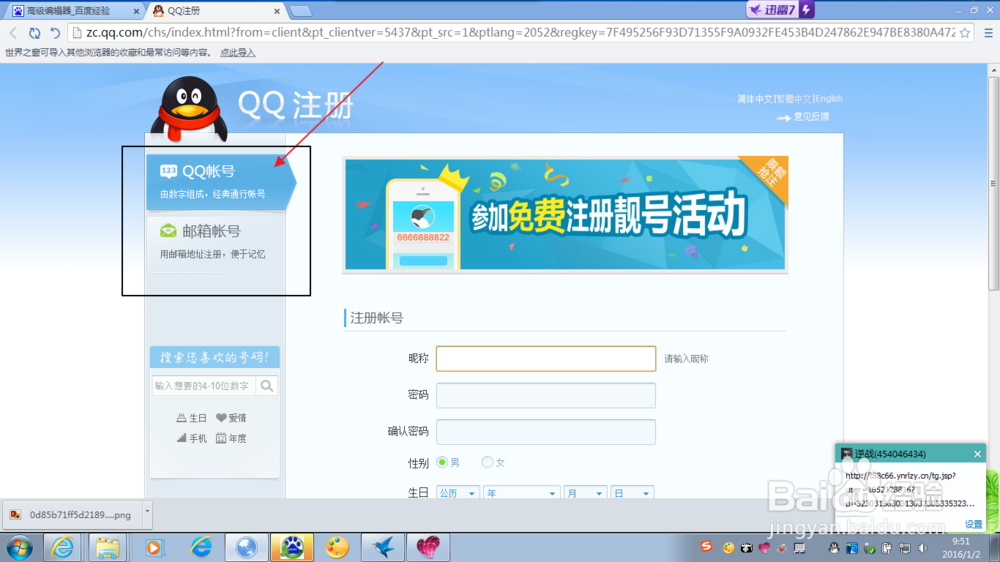Click the browser back arrow
This screenshot has width=1000, height=562.
[x=13, y=33]
